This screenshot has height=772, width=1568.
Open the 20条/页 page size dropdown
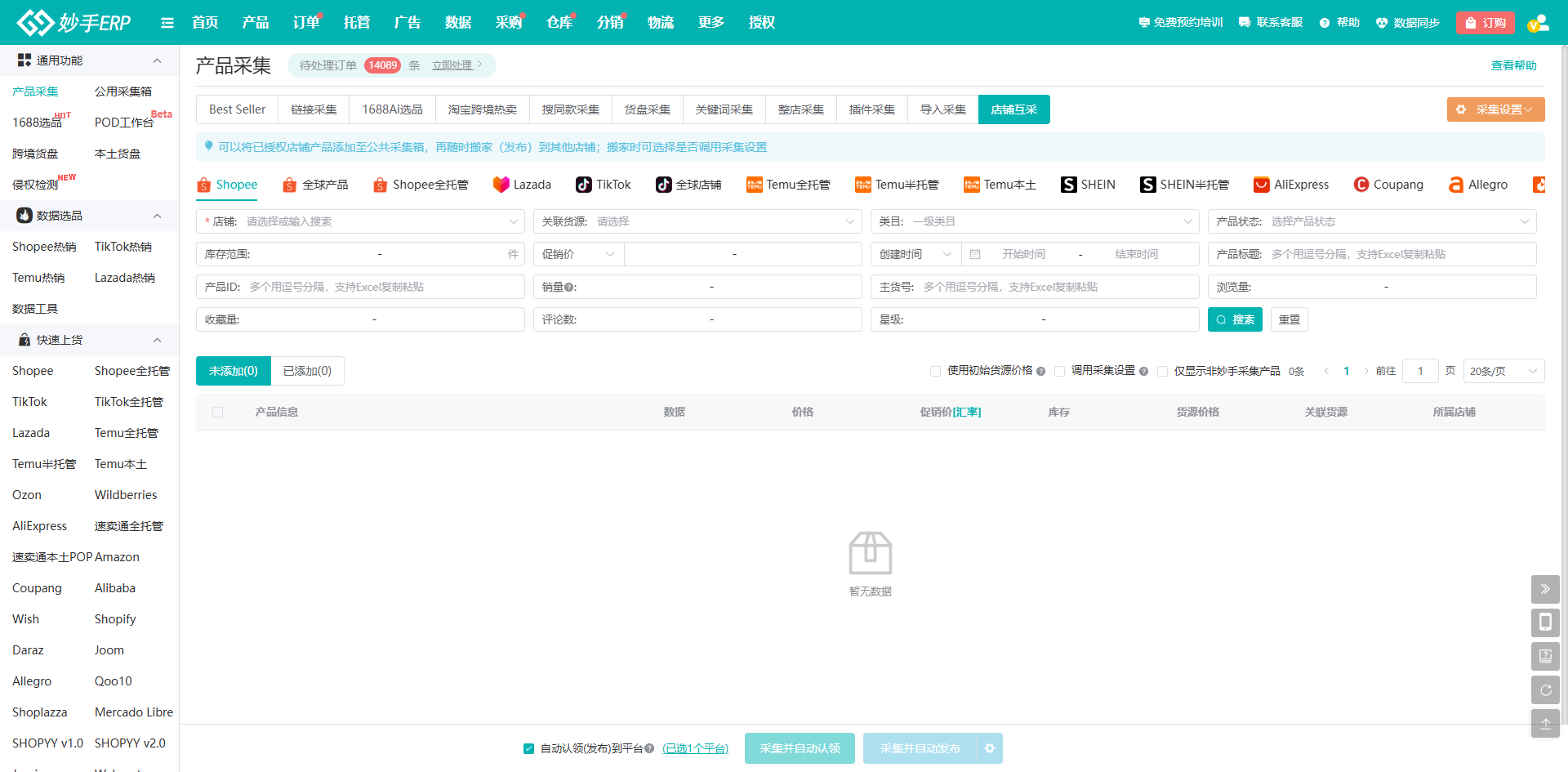pyautogui.click(x=1503, y=371)
